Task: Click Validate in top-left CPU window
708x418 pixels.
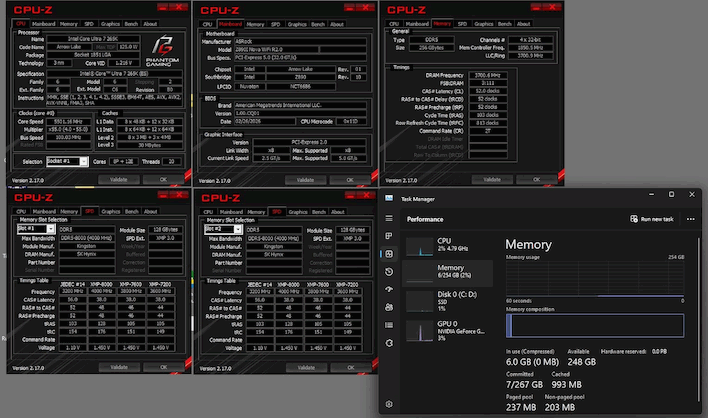Action: click(119, 180)
